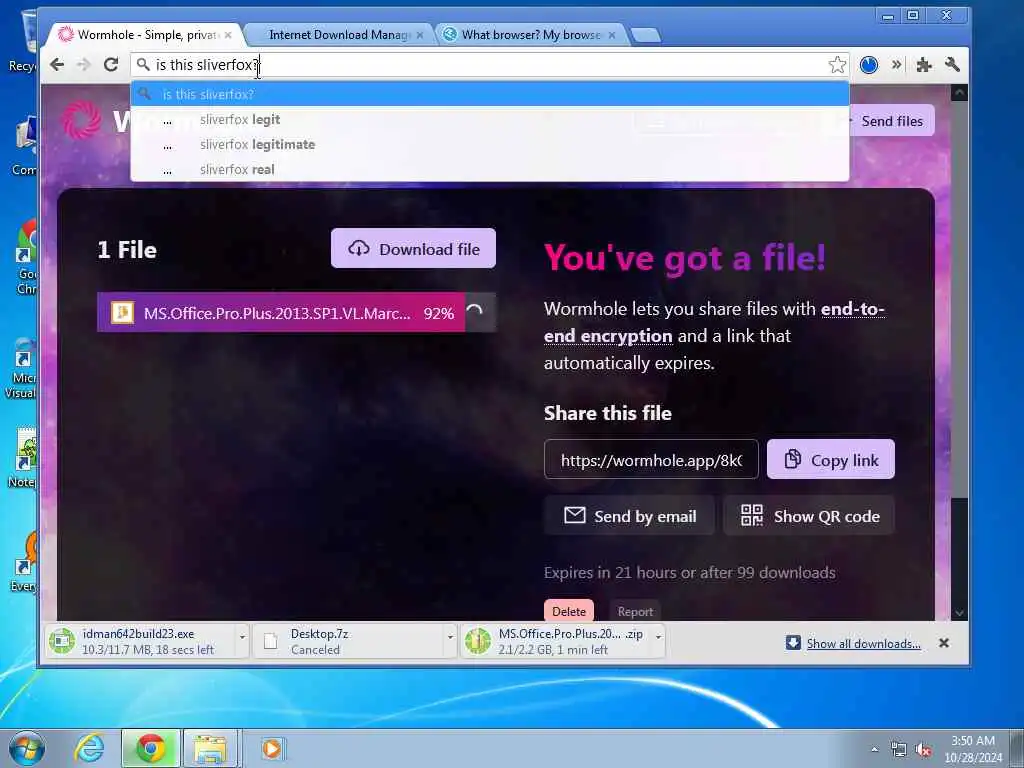Click the network tray icon
Viewport: 1024px width, 768px height.
pyautogui.click(x=899, y=750)
